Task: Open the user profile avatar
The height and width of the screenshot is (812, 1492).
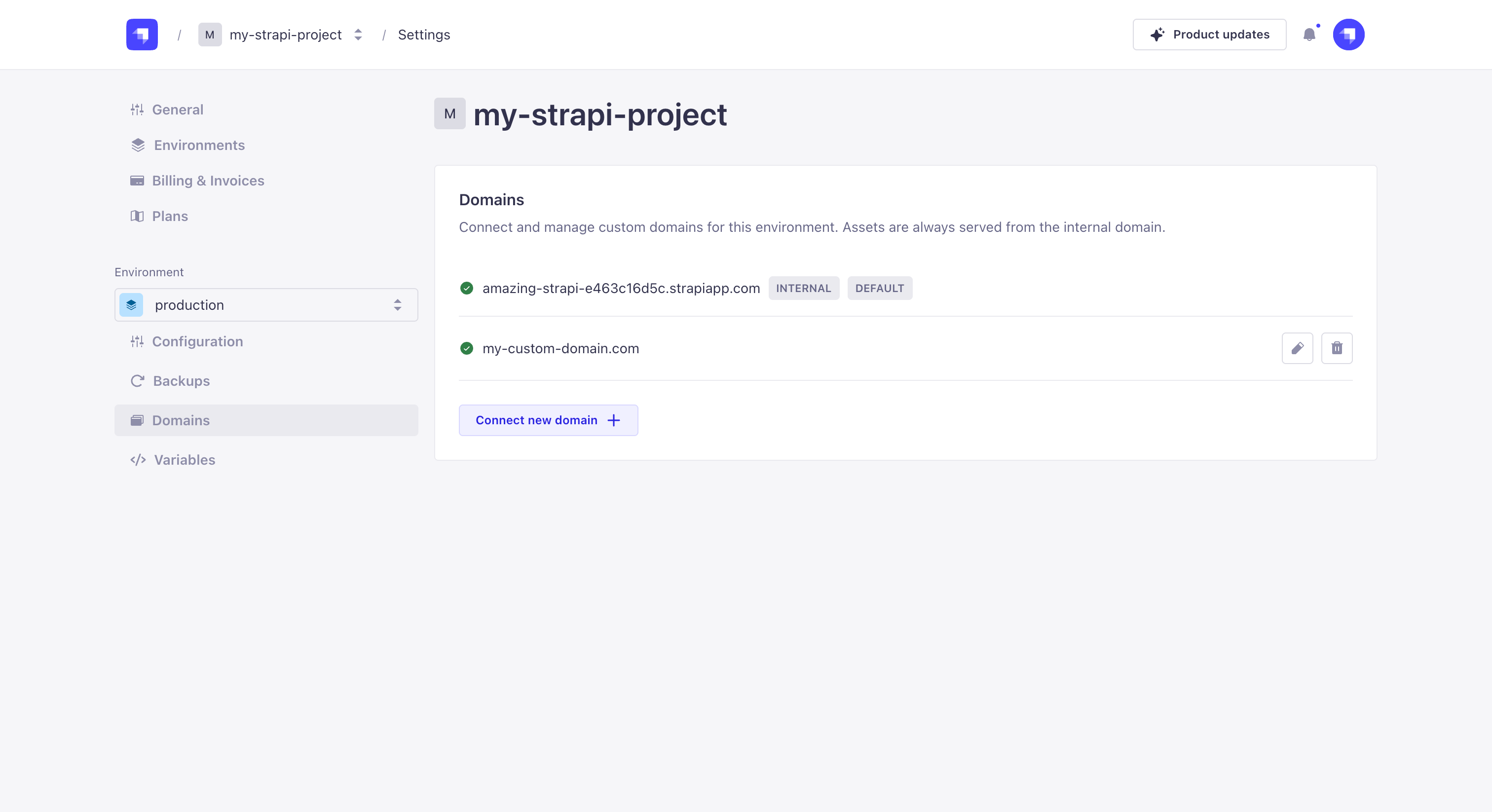Action: (x=1348, y=35)
